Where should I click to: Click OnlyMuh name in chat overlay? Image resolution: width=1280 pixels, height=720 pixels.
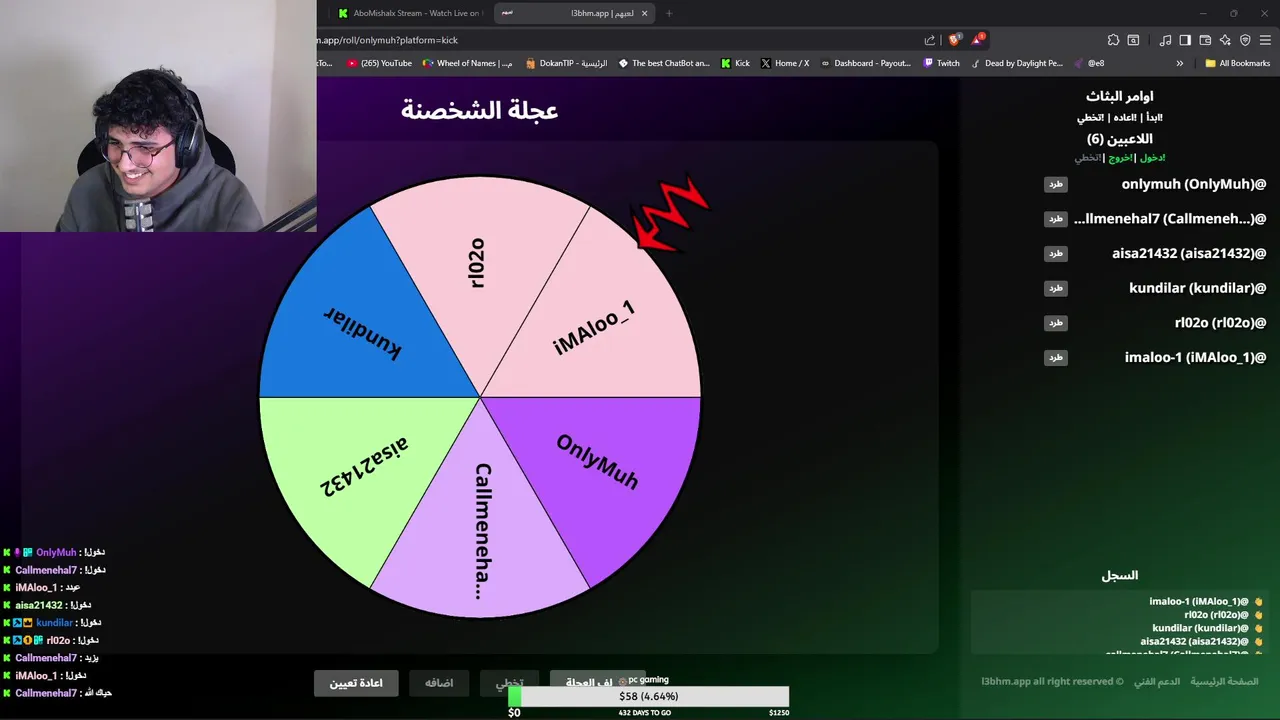(x=56, y=552)
